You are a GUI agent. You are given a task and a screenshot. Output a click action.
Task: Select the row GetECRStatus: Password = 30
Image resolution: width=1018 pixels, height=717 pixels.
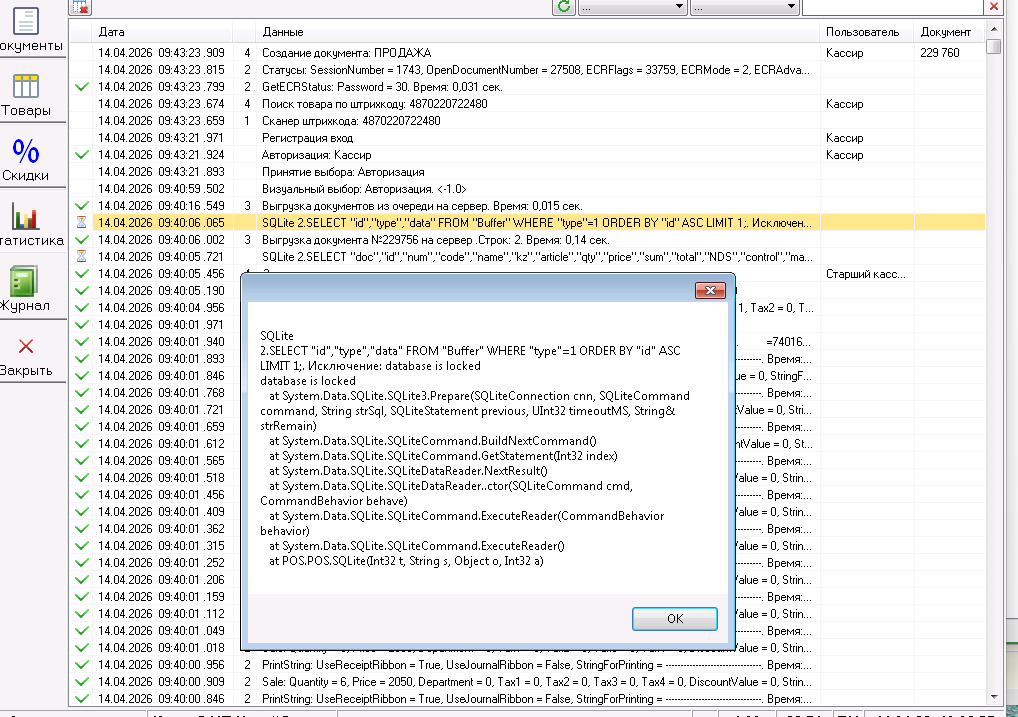(x=527, y=87)
